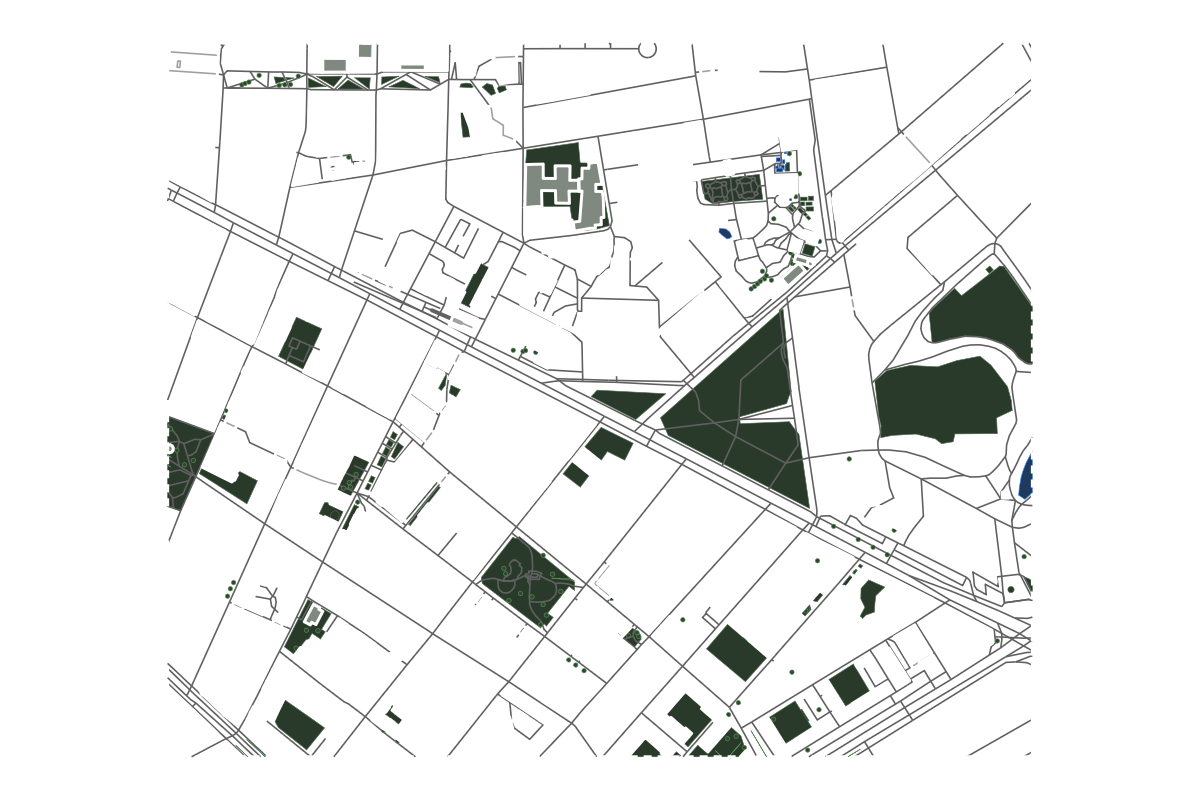The width and height of the screenshot is (1200, 800).
Task: Select the small blue building in the upper right
Action: 780,165
